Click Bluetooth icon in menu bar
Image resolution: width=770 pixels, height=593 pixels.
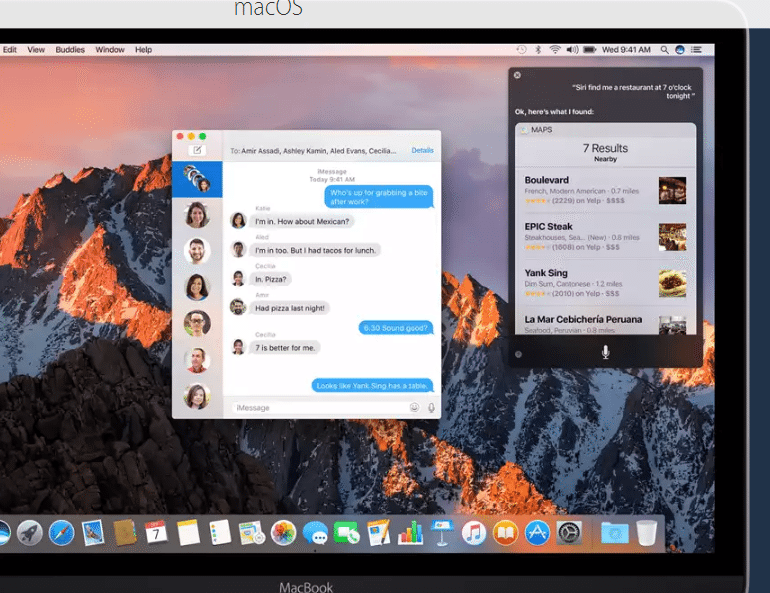click(x=538, y=50)
